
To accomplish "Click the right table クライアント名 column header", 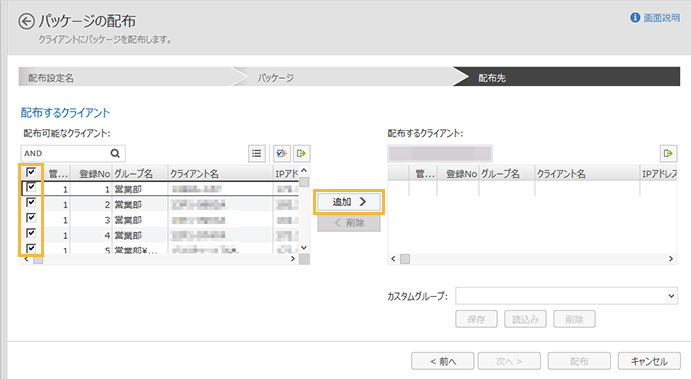I will (587, 174).
